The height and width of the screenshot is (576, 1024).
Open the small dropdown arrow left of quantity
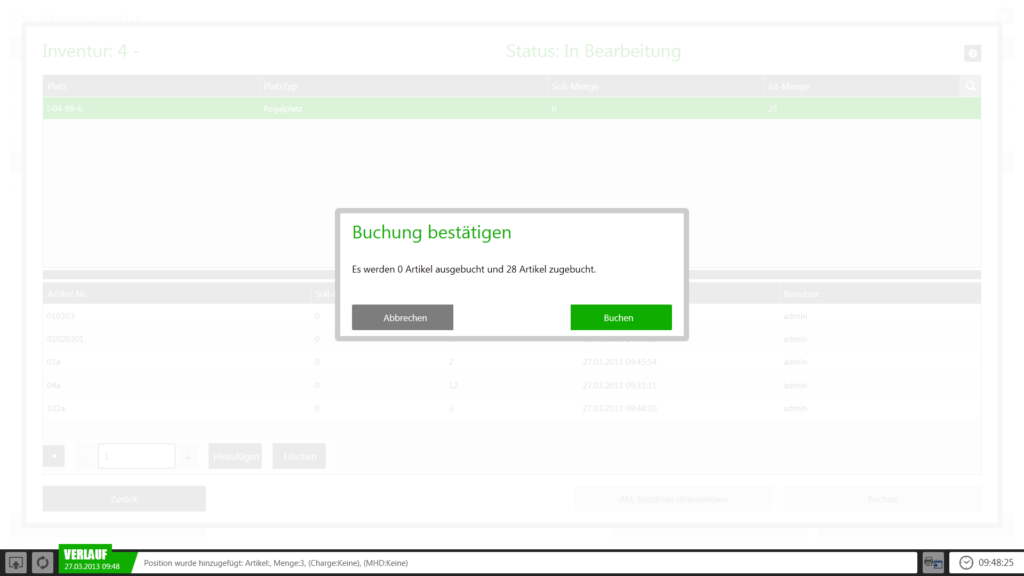coord(54,457)
